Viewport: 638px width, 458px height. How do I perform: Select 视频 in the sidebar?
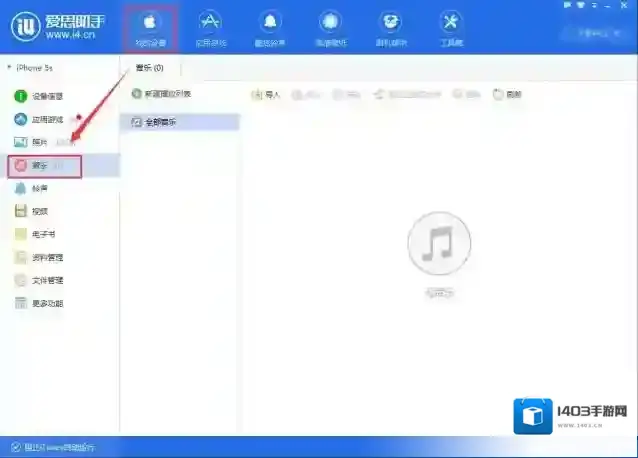point(31,211)
